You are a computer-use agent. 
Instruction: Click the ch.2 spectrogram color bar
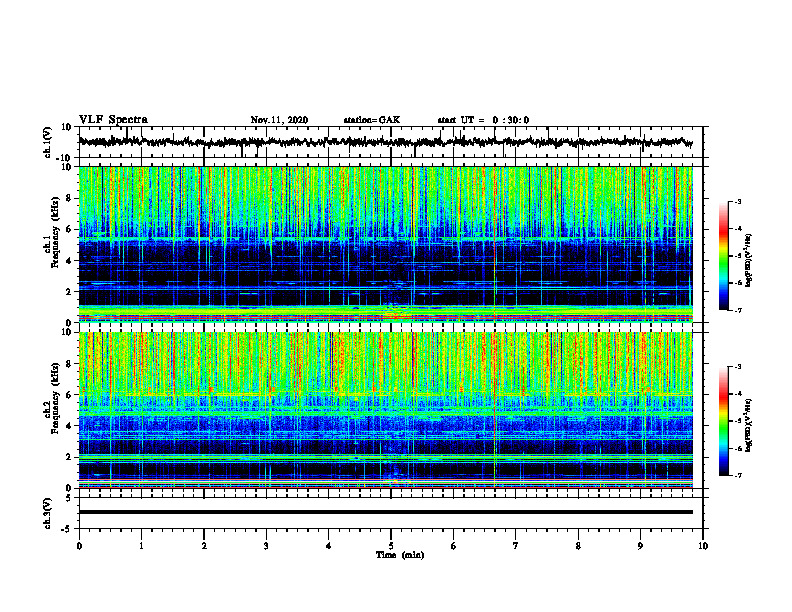724,421
